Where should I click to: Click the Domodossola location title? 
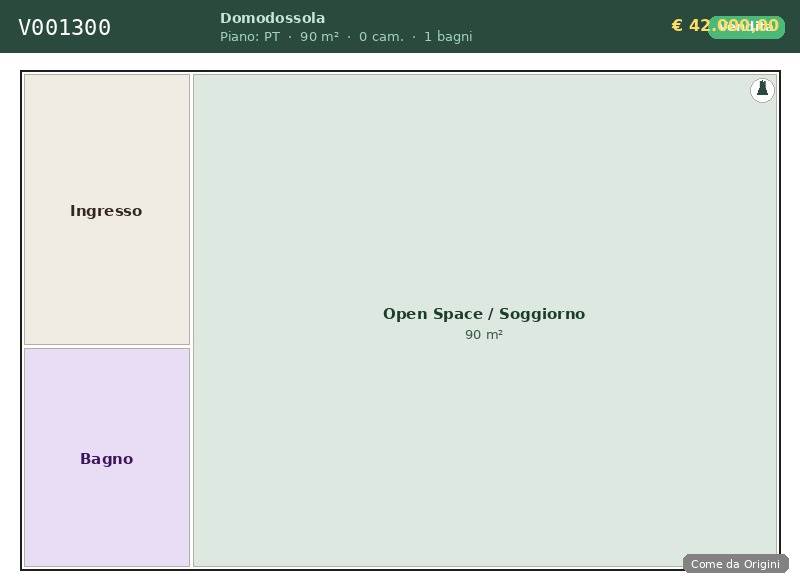(x=272, y=18)
